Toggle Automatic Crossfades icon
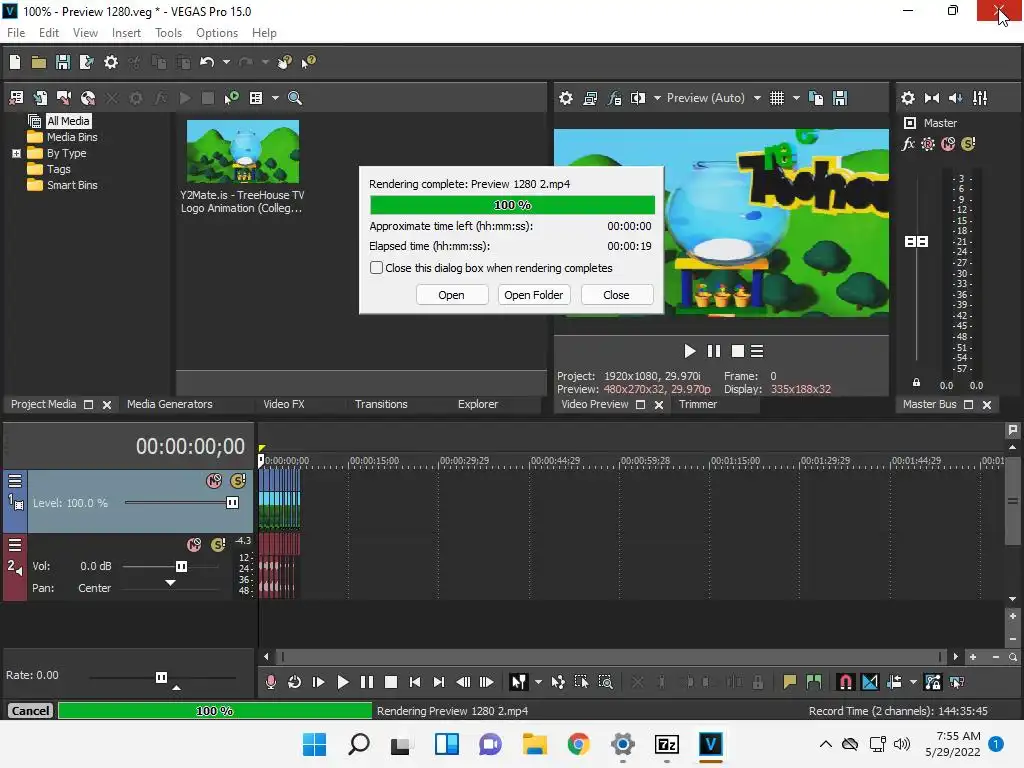 pos(870,682)
